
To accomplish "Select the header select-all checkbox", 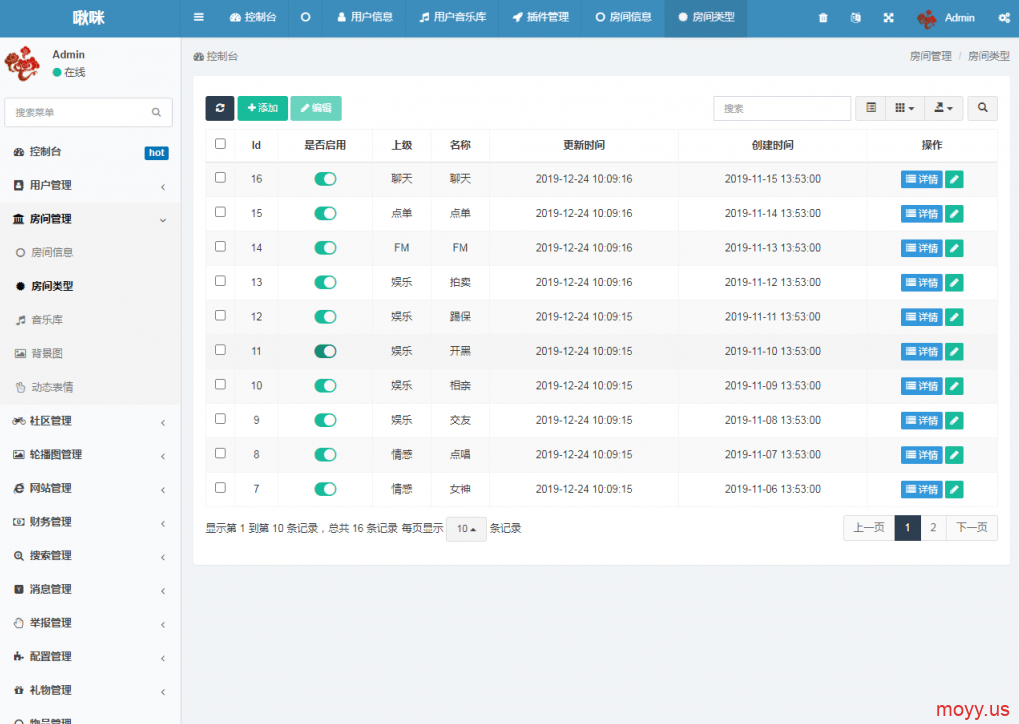I will click(220, 144).
